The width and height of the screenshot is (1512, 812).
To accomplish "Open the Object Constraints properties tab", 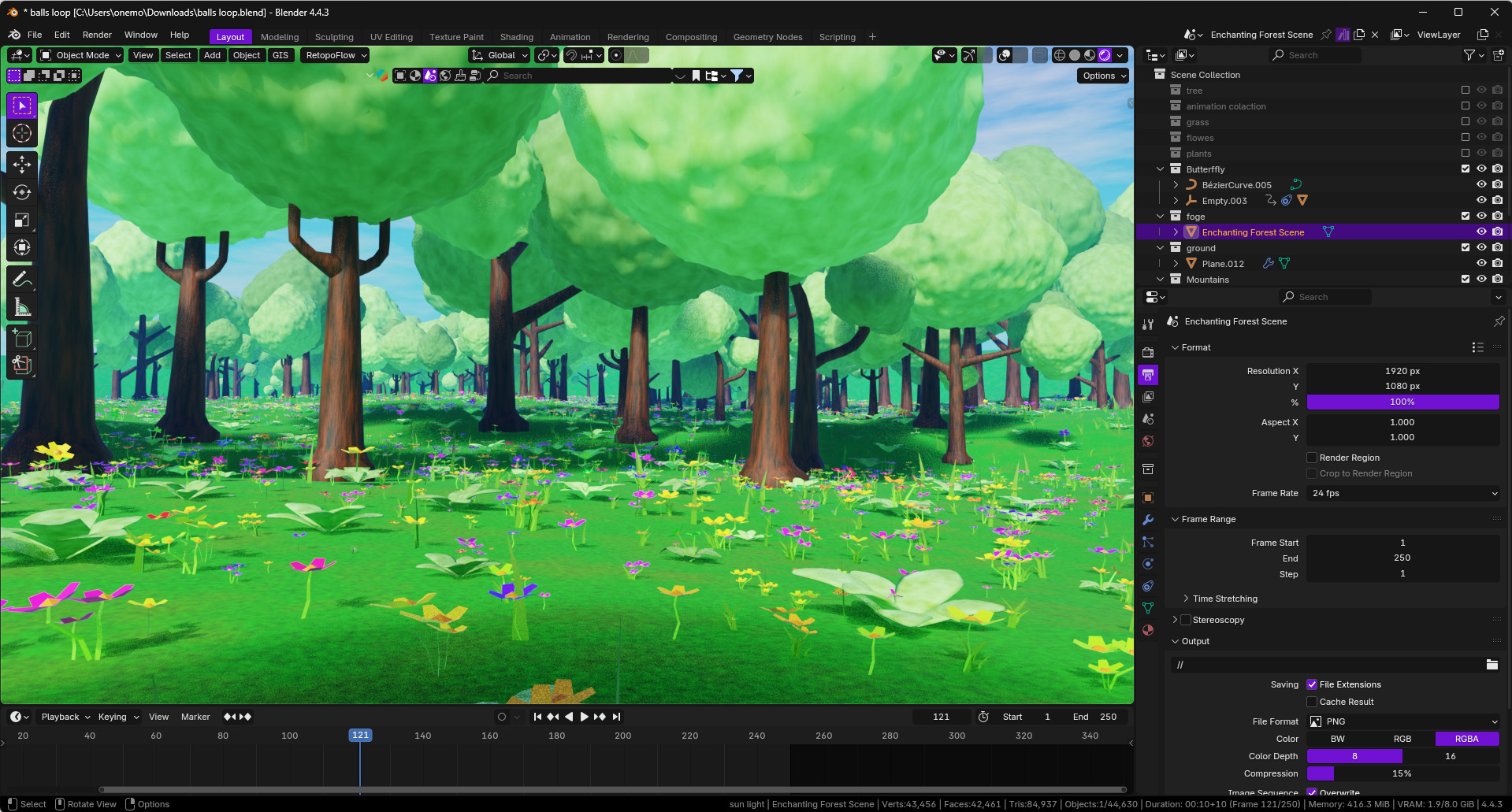I will point(1148,586).
